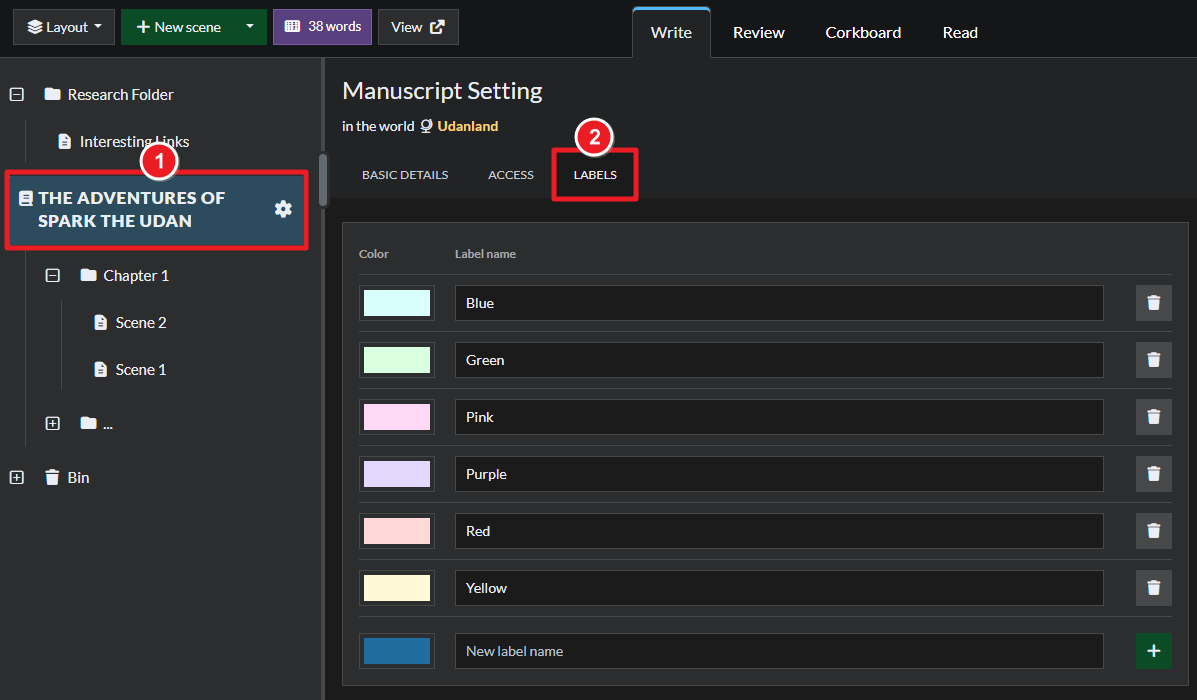
Task: Collapse the Research Folder tree
Action: (x=17, y=95)
